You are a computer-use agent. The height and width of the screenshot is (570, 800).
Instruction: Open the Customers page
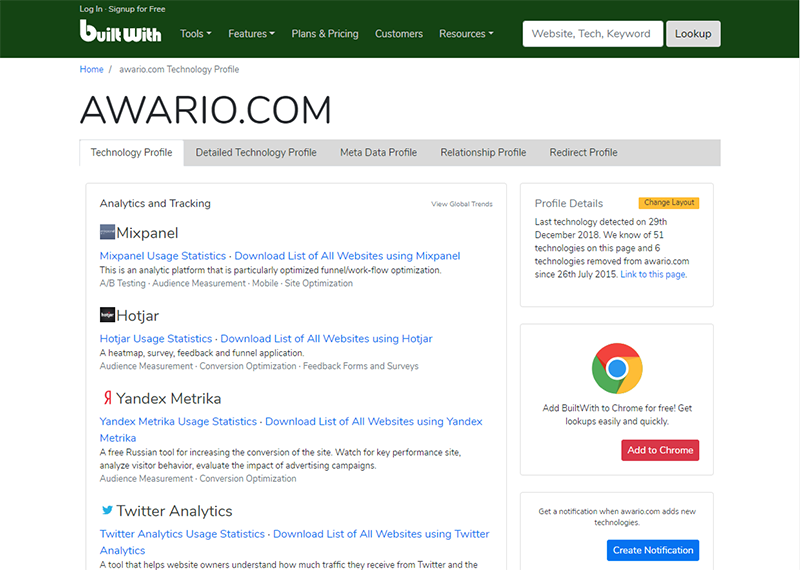pyautogui.click(x=399, y=34)
